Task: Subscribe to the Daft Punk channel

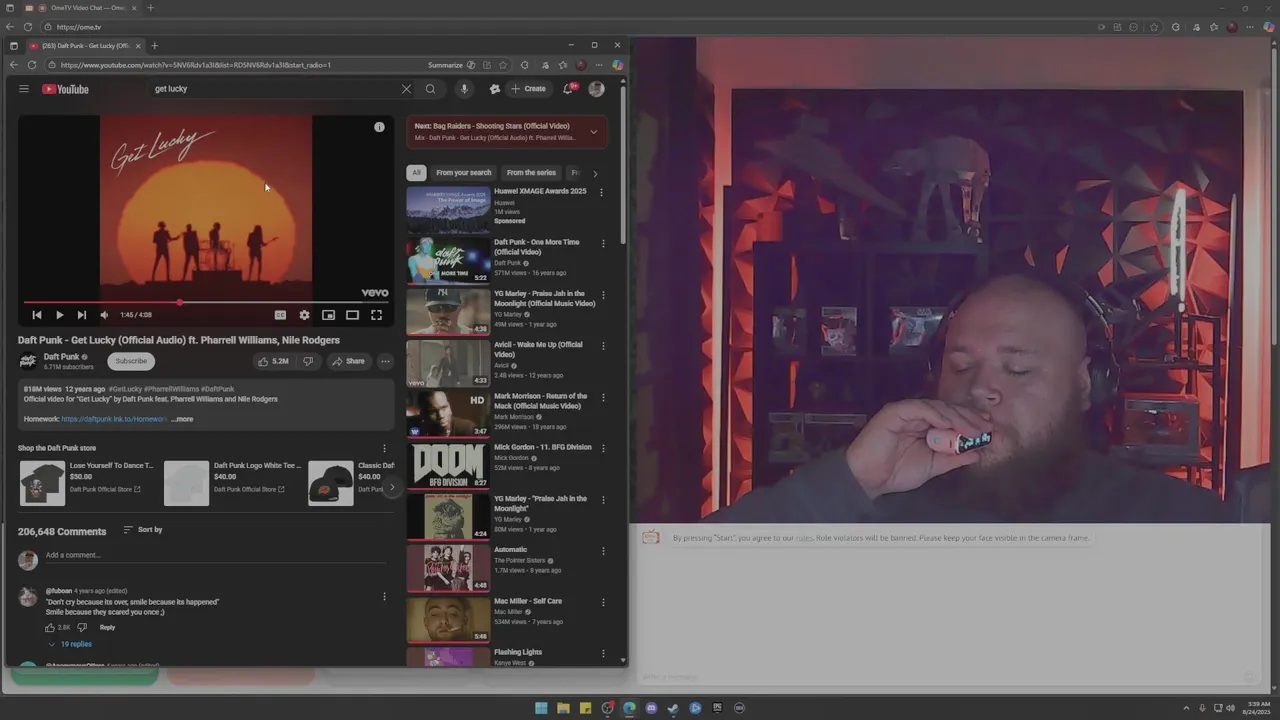Action: pyautogui.click(x=131, y=361)
